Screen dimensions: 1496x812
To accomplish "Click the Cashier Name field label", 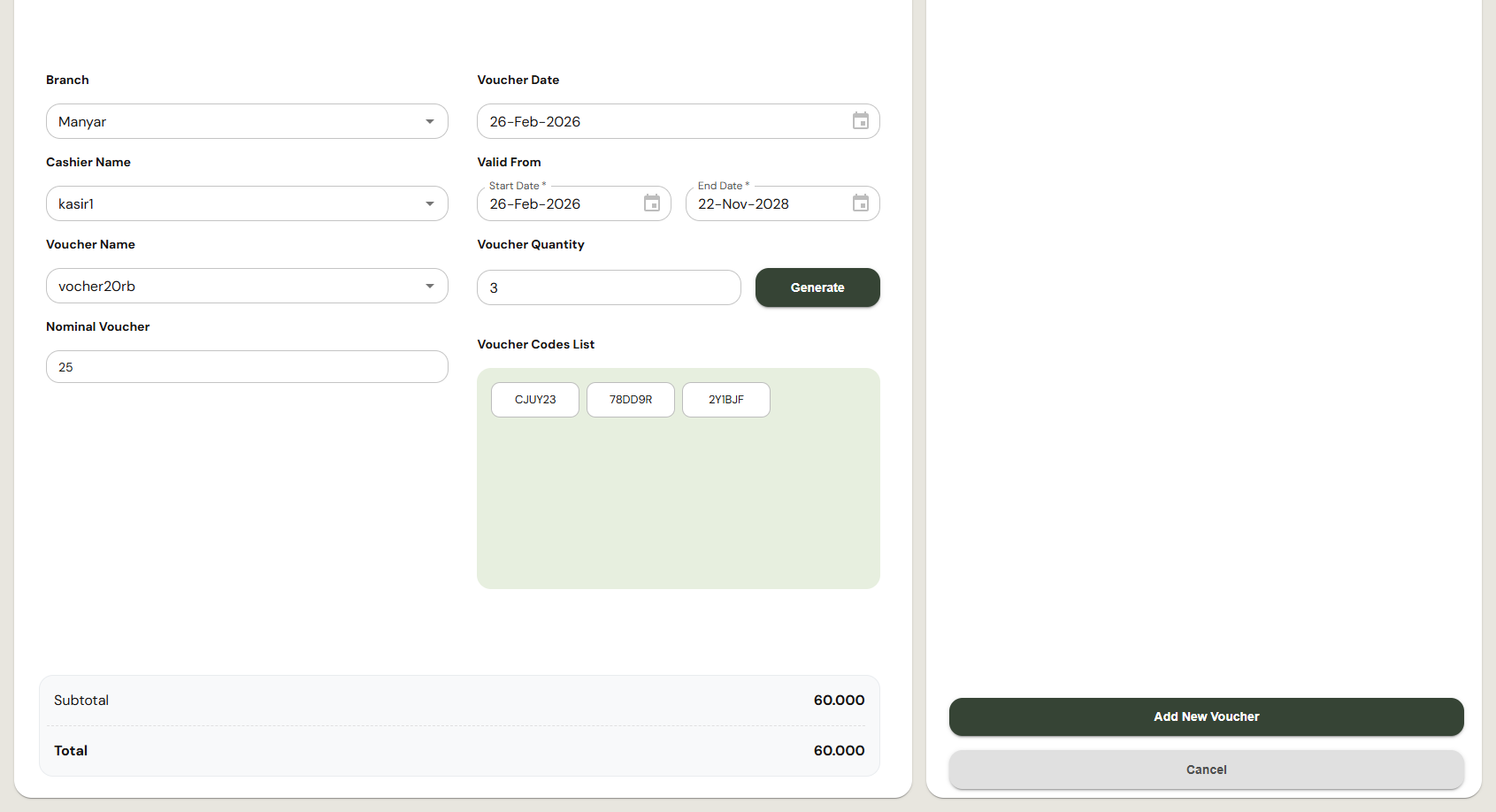I will click(88, 162).
